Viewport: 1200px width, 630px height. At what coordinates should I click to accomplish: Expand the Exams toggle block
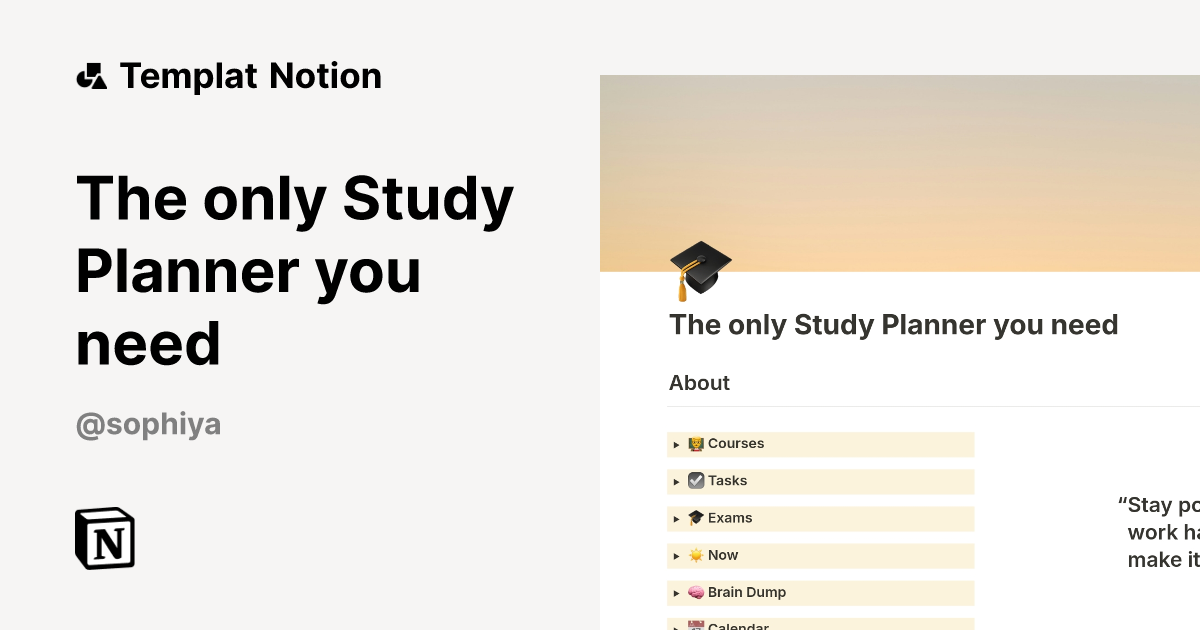pos(677,518)
